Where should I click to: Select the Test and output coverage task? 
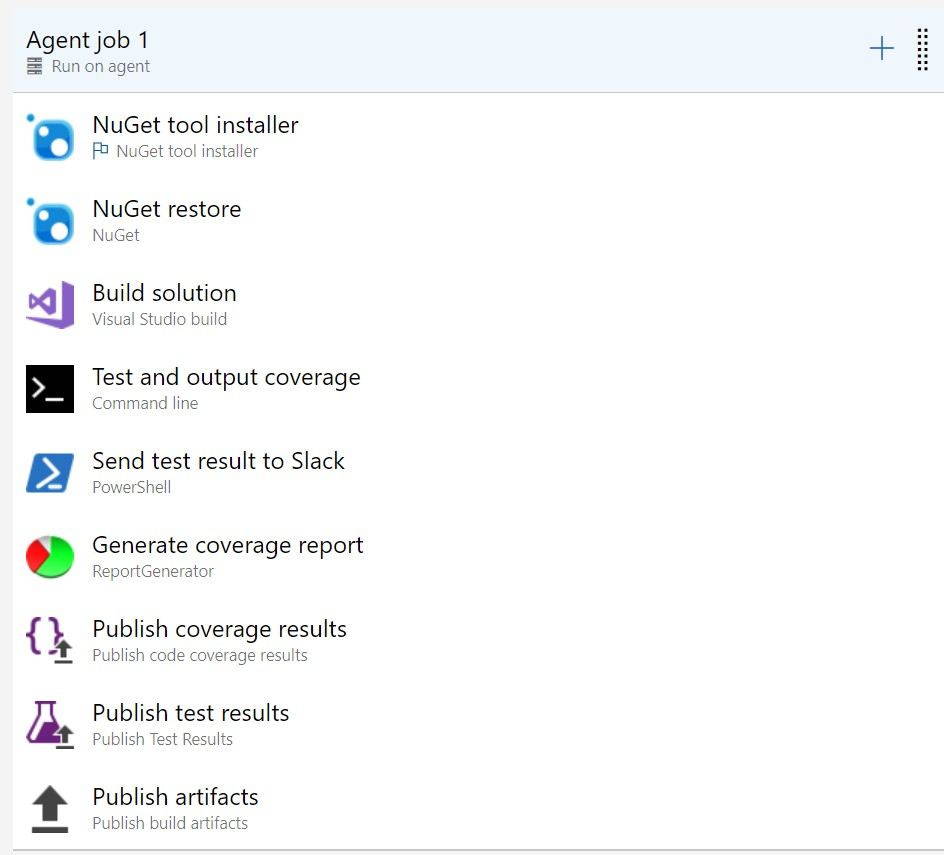[226, 378]
